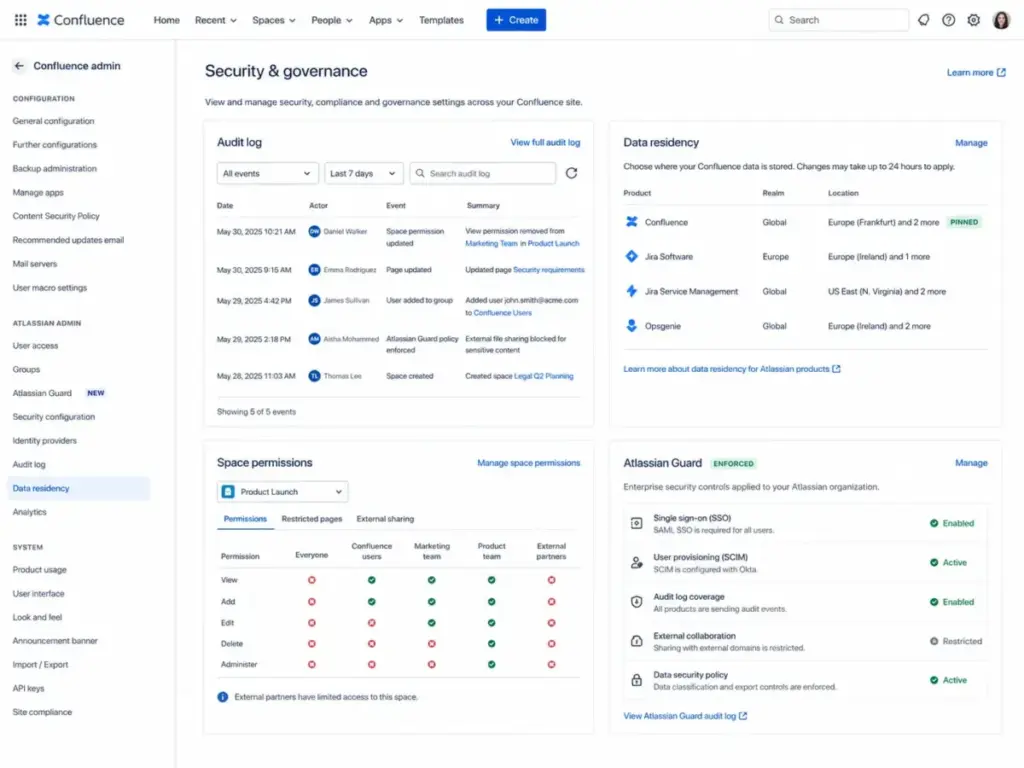The image size is (1024, 768).
Task: Click the Jira Service Management icon
Action: (632, 291)
